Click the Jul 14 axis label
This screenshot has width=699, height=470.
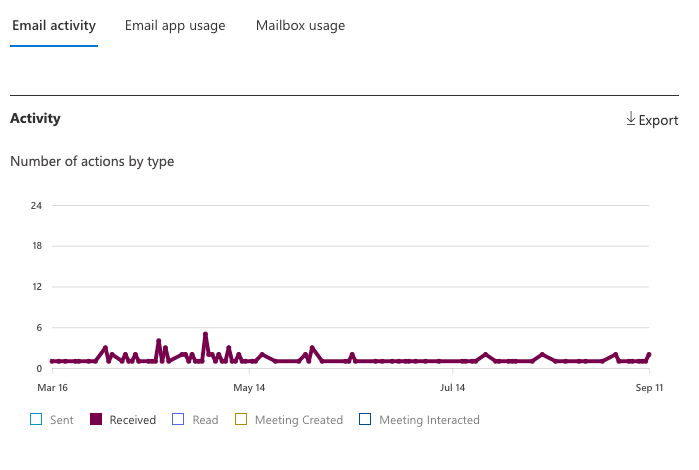[452, 388]
